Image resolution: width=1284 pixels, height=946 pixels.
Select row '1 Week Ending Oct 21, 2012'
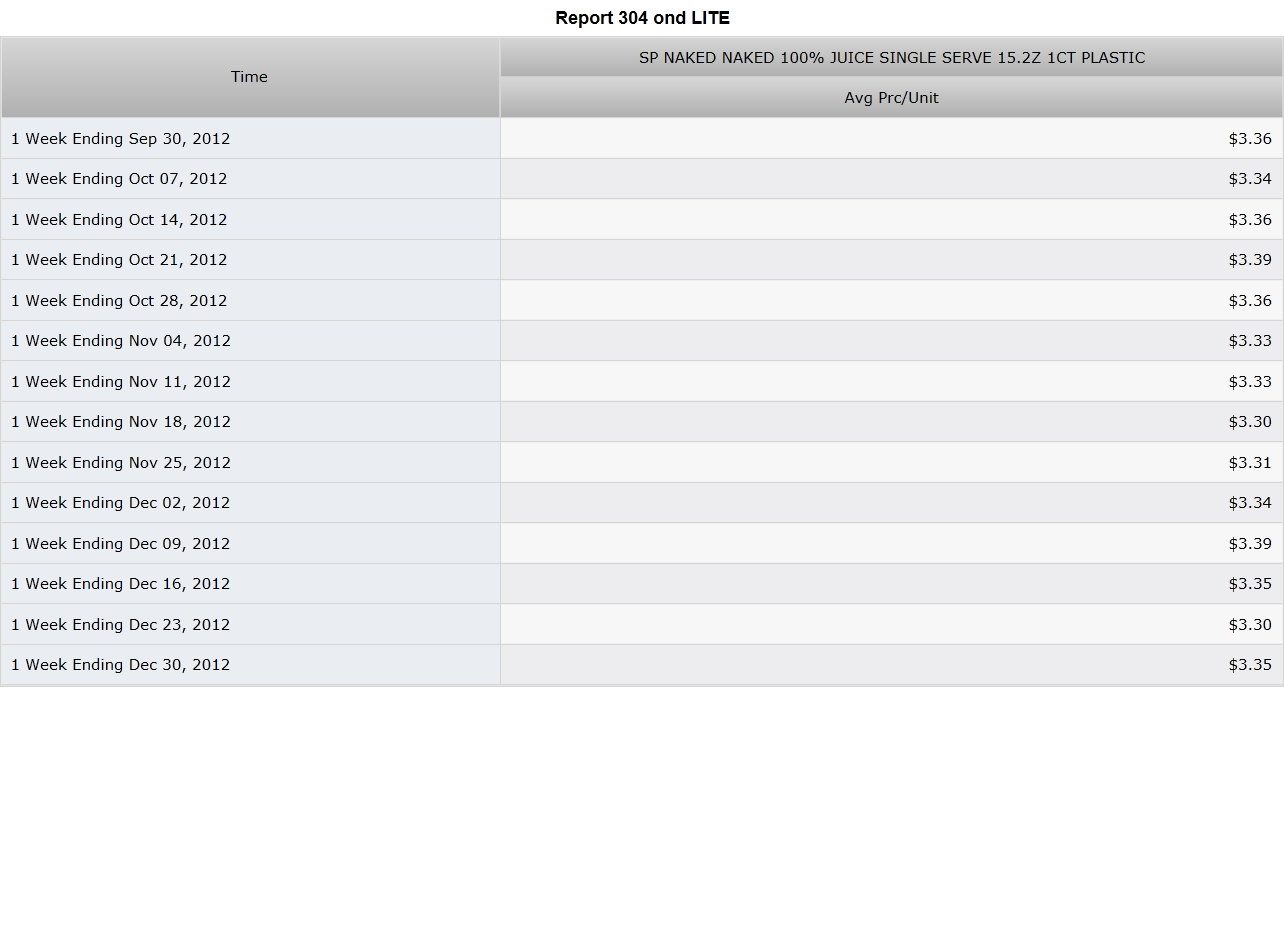642,260
